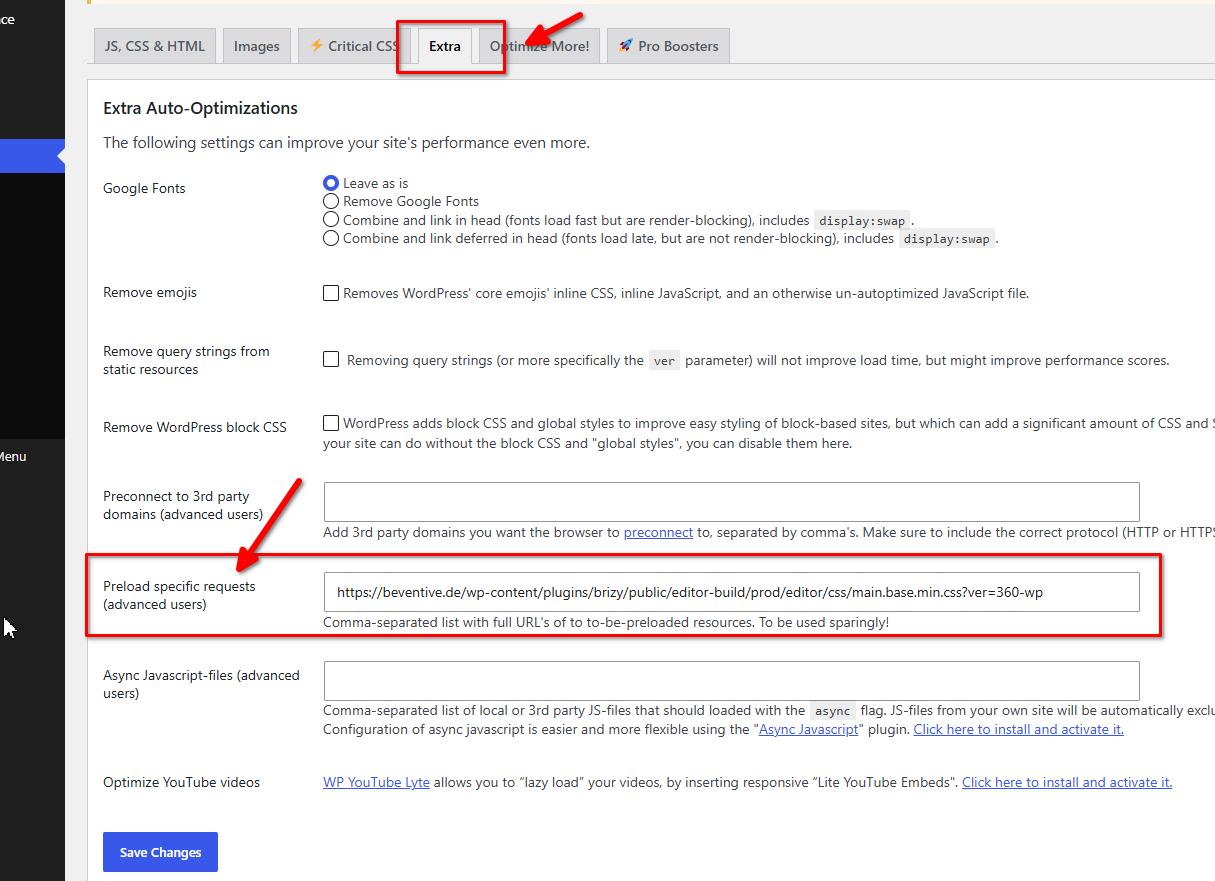
Task: Tick Remove query strings from static resources
Action: (331, 359)
